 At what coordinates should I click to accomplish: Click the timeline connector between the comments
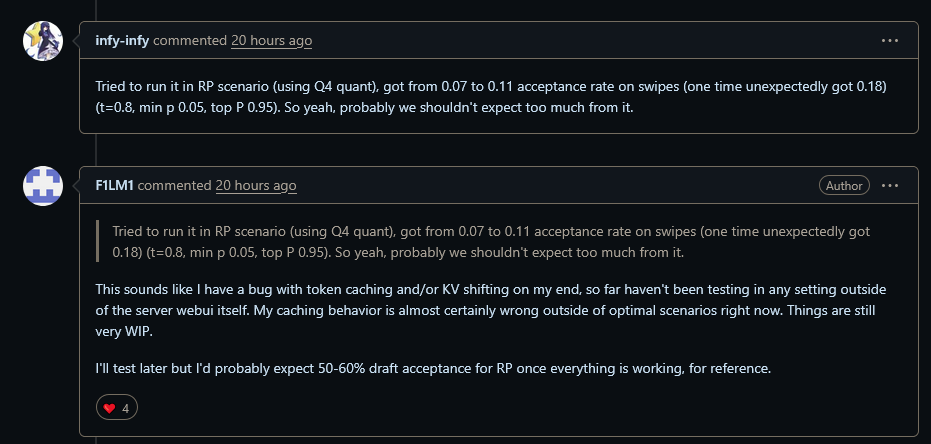click(96, 149)
